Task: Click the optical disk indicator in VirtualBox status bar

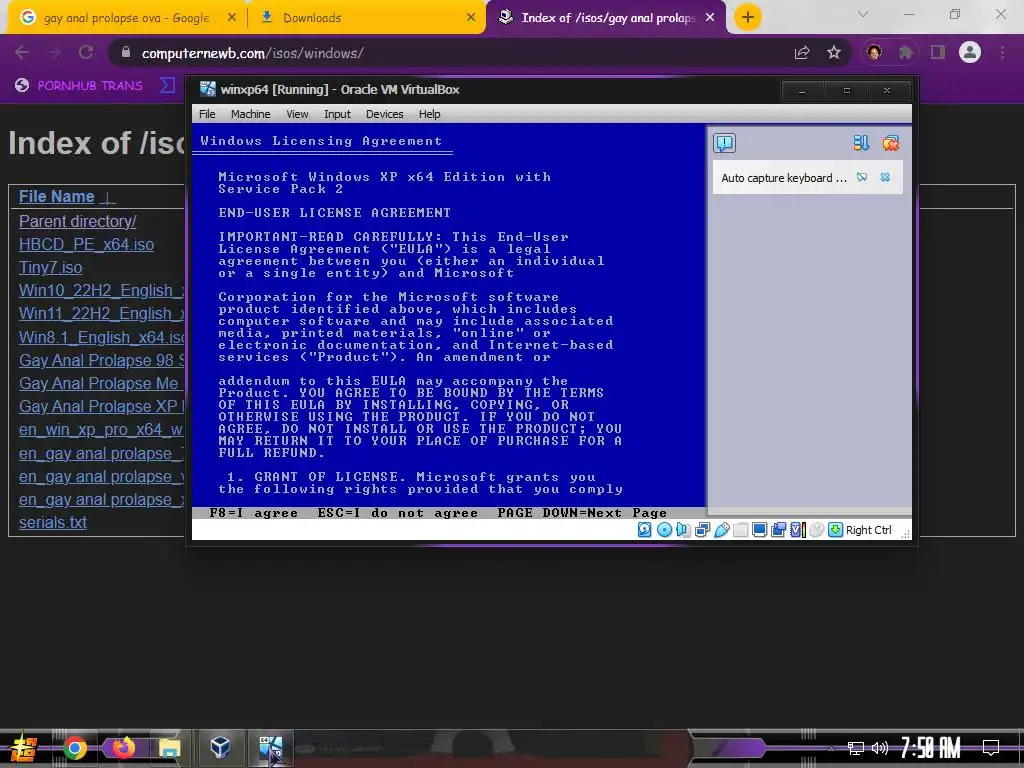Action: pos(664,530)
